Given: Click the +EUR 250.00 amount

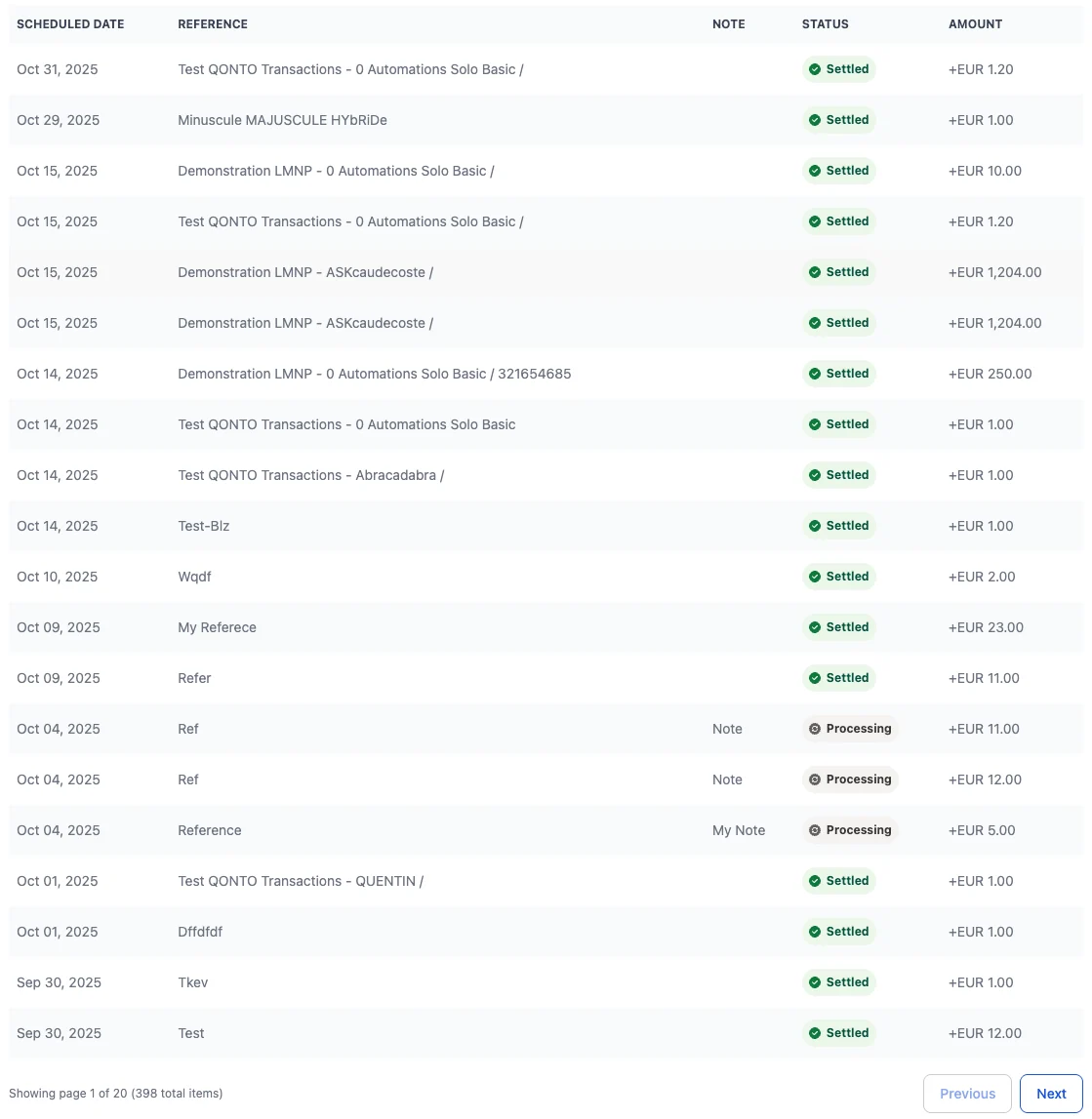Looking at the screenshot, I should (x=990, y=374).
